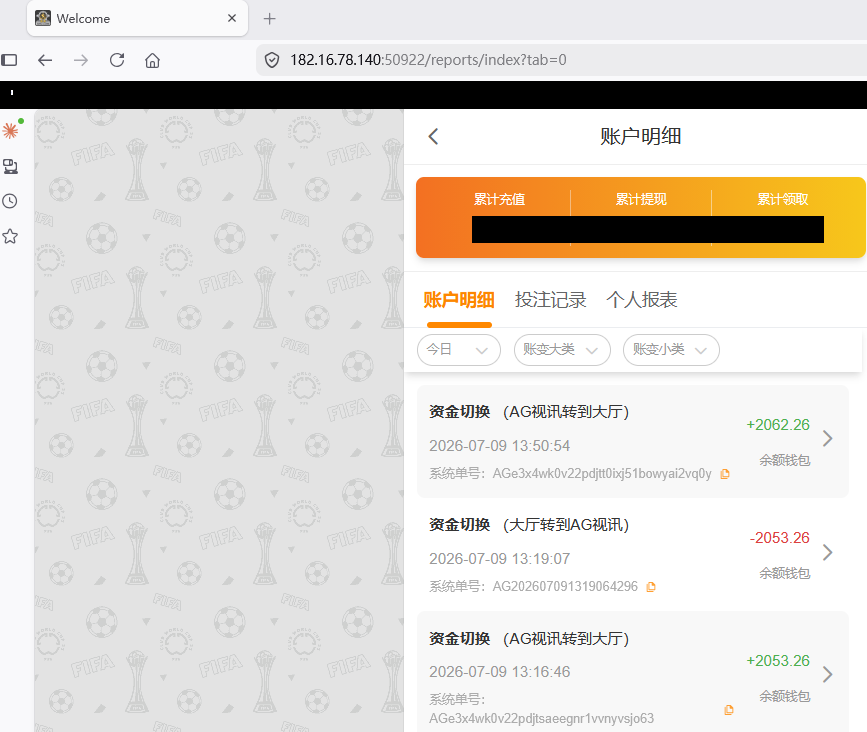Click the 13:16:46 transaction title text
The width and height of the screenshot is (867, 732).
pos(529,639)
